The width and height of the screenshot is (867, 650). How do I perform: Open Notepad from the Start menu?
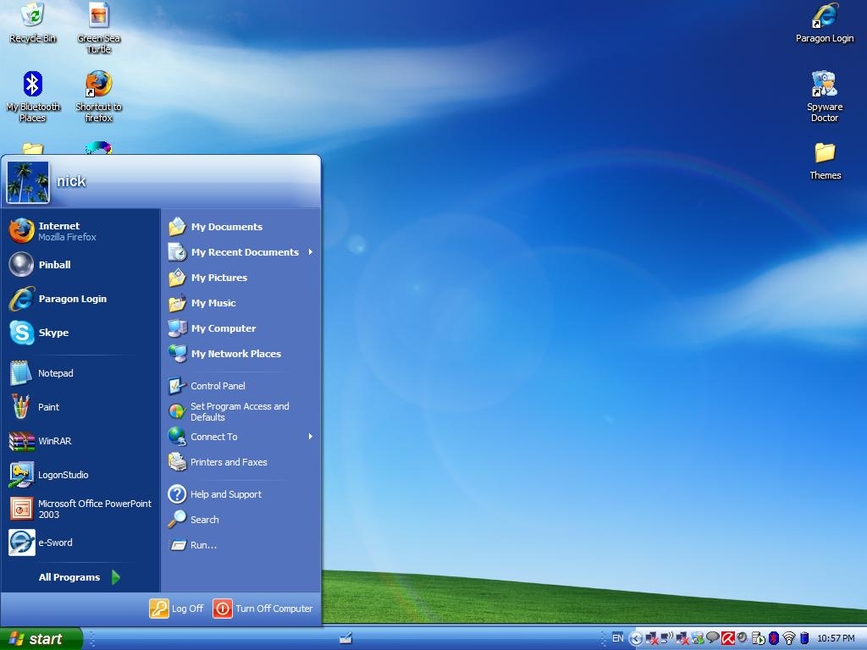tap(80, 373)
